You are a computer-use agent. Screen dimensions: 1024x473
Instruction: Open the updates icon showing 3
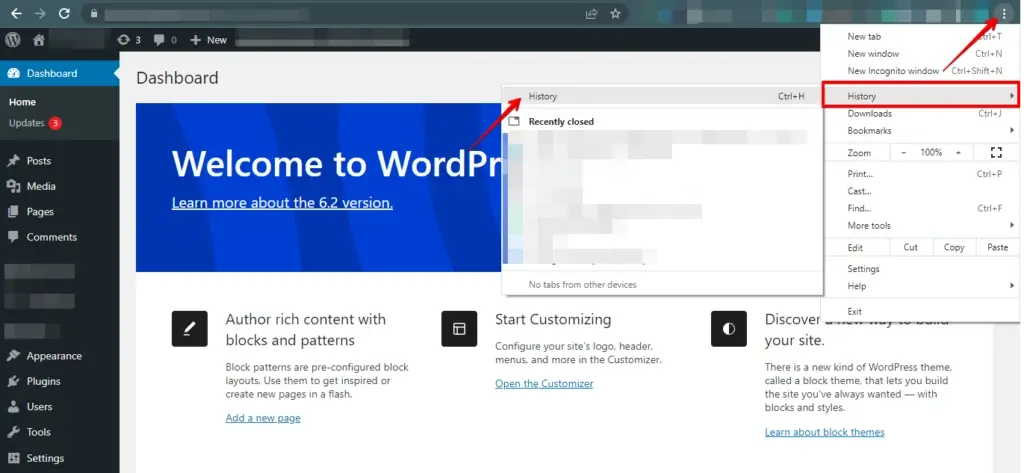[129, 40]
